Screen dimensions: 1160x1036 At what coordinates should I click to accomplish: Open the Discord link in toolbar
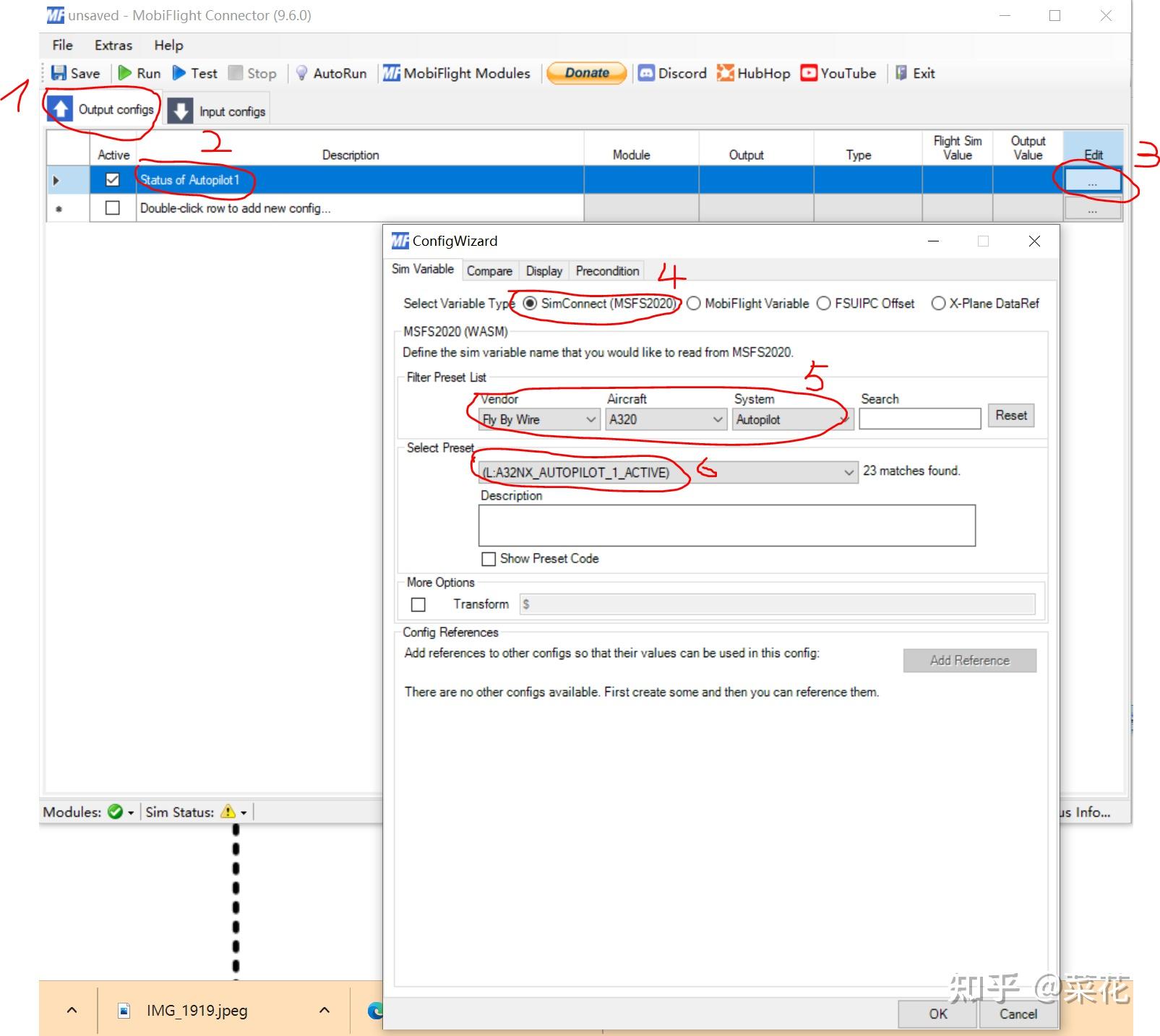[x=672, y=73]
